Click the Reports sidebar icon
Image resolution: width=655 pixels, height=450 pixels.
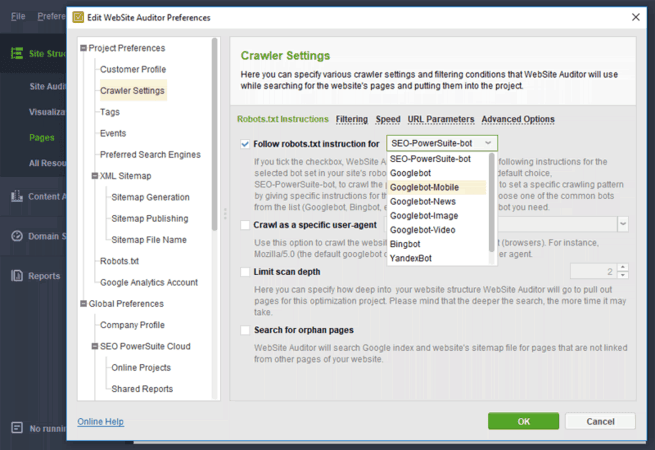coord(17,276)
